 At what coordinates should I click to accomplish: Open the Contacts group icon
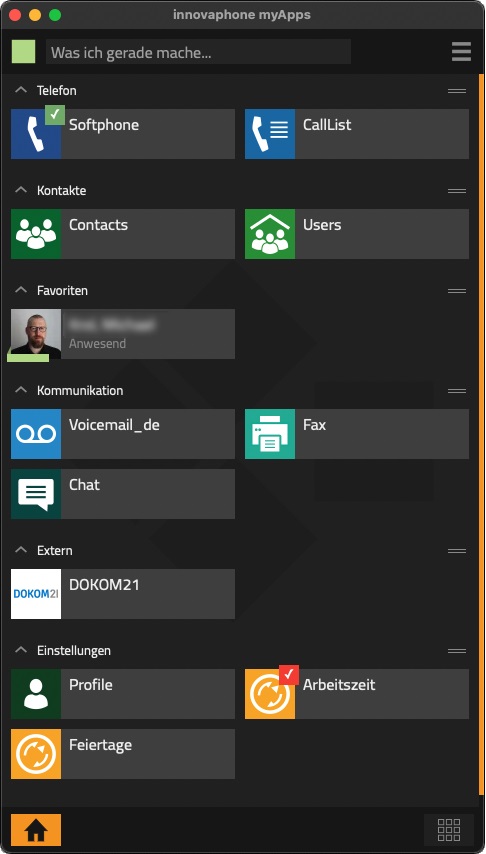pyautogui.click(x=36, y=234)
